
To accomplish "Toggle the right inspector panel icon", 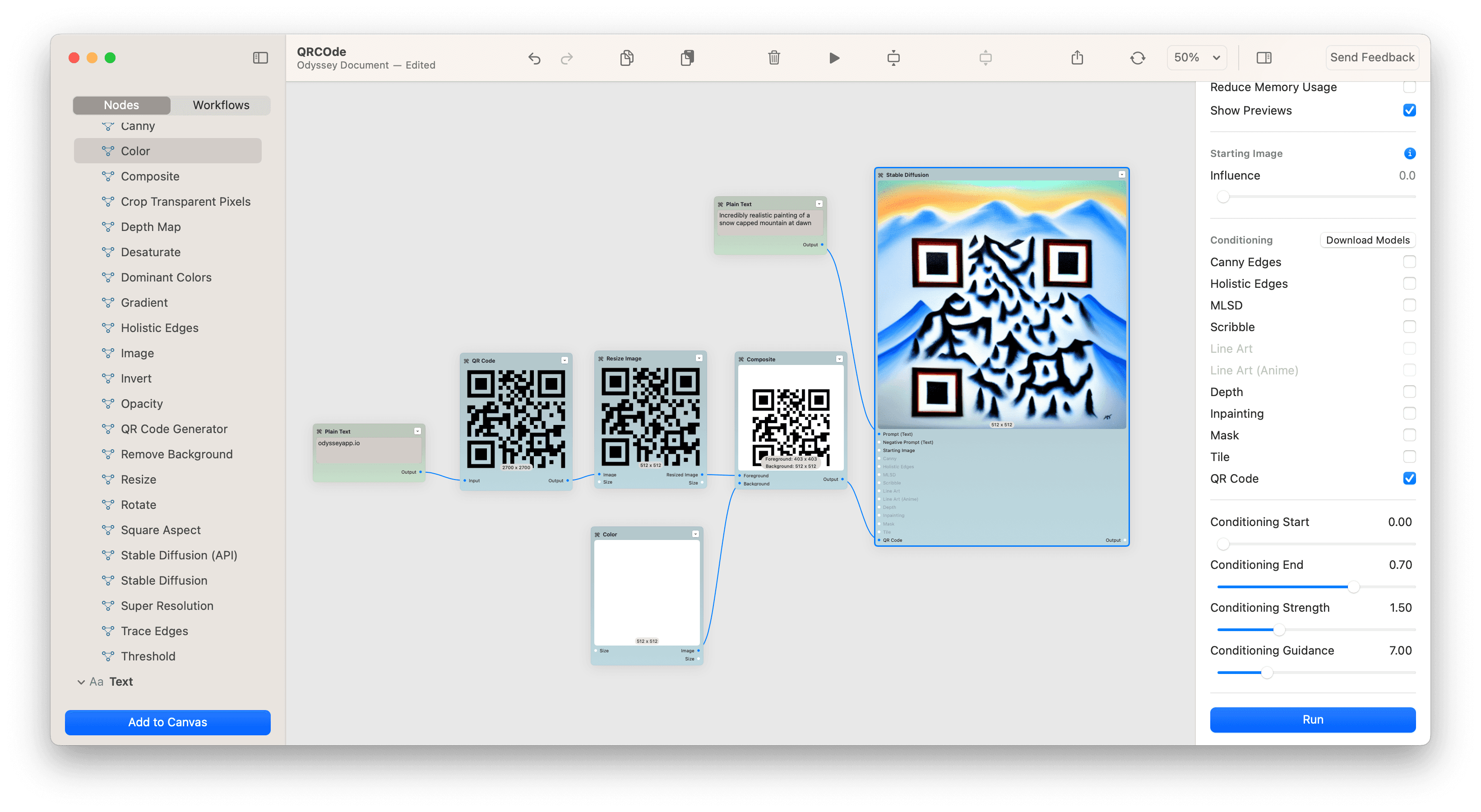I will tap(1263, 58).
